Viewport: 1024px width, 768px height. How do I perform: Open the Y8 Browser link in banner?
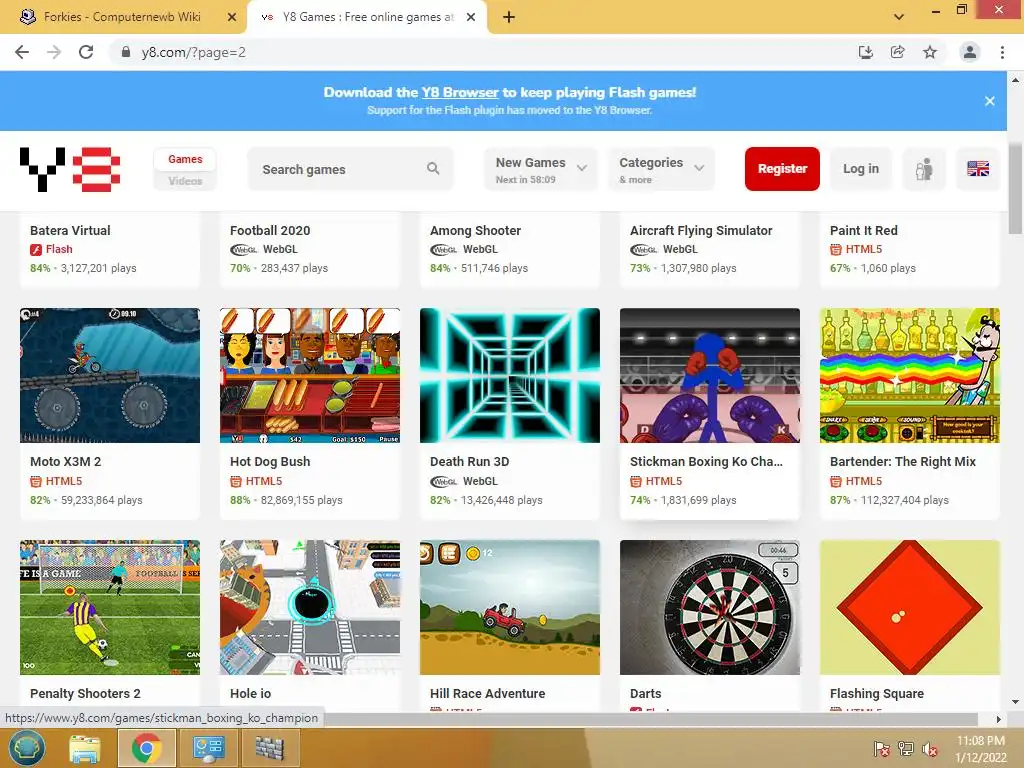460,92
